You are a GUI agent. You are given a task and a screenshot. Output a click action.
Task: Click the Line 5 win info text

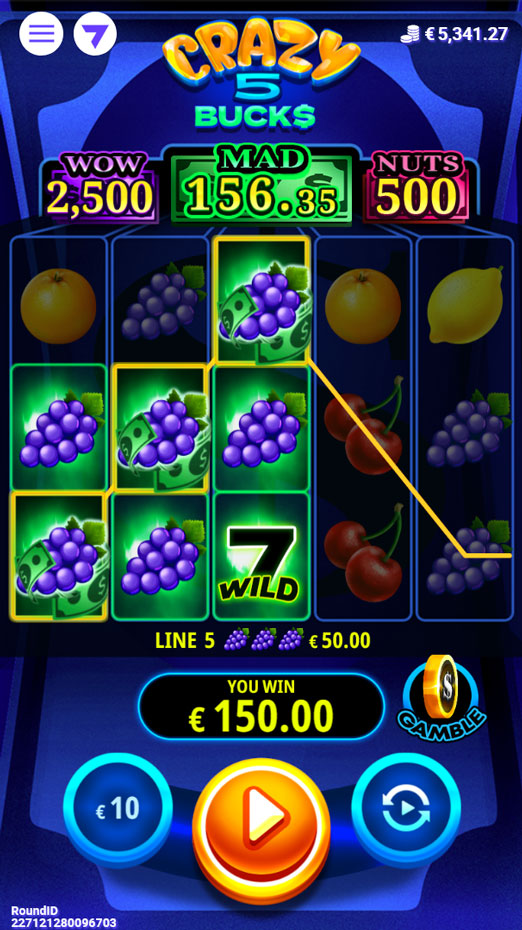pyautogui.click(x=263, y=640)
